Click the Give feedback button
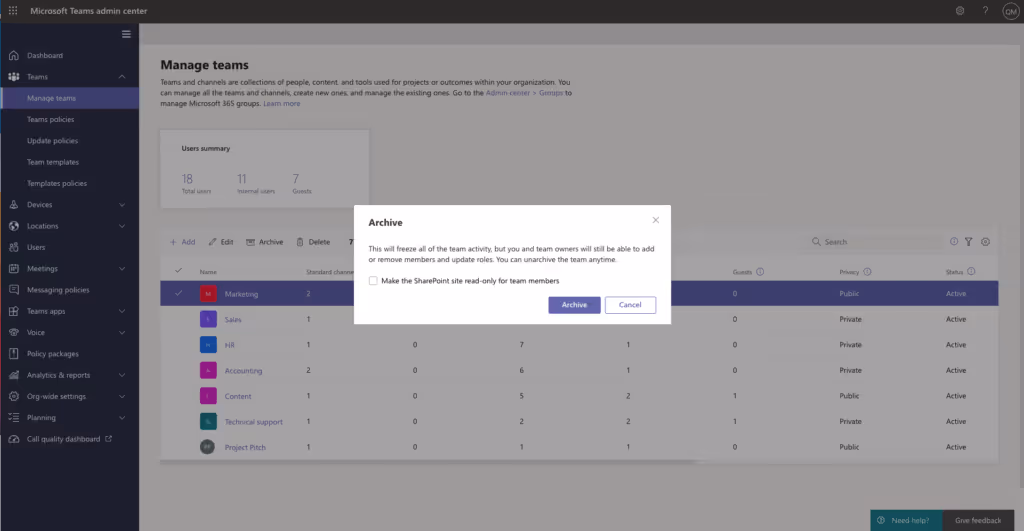 pyautogui.click(x=978, y=521)
